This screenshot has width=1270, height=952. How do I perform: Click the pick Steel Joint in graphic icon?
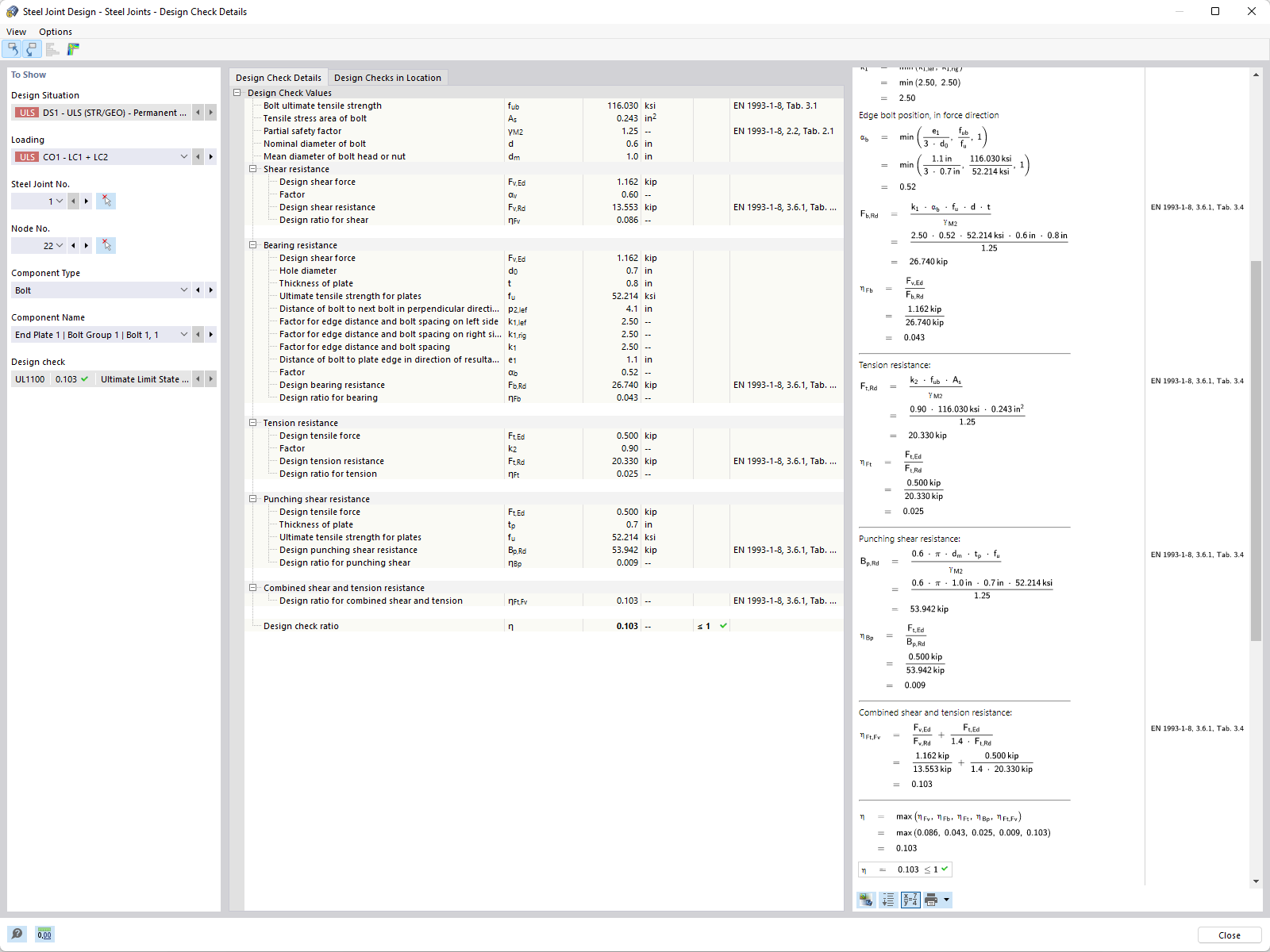point(106,202)
